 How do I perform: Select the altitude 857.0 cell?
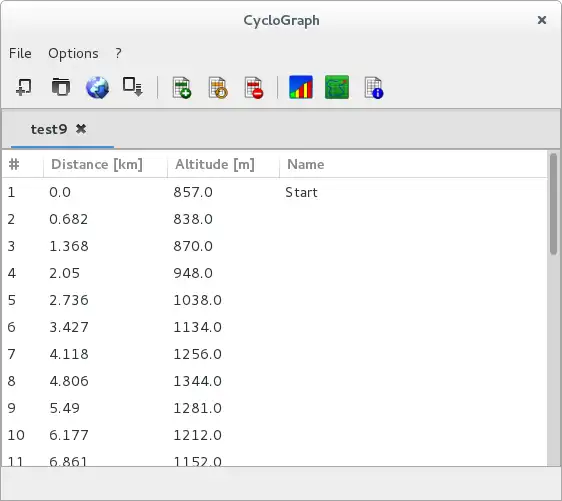click(193, 192)
